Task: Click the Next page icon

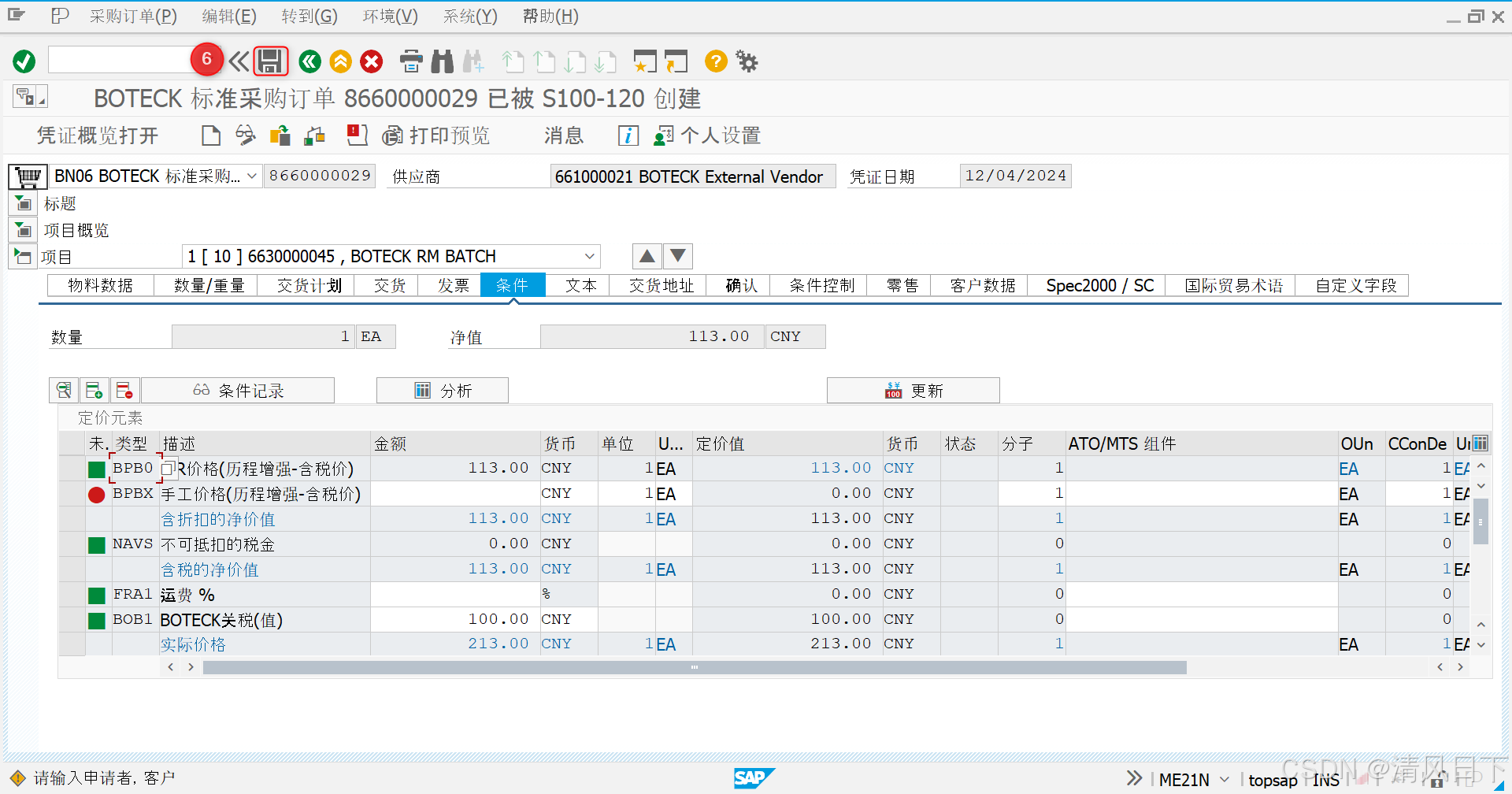Action: click(576, 61)
